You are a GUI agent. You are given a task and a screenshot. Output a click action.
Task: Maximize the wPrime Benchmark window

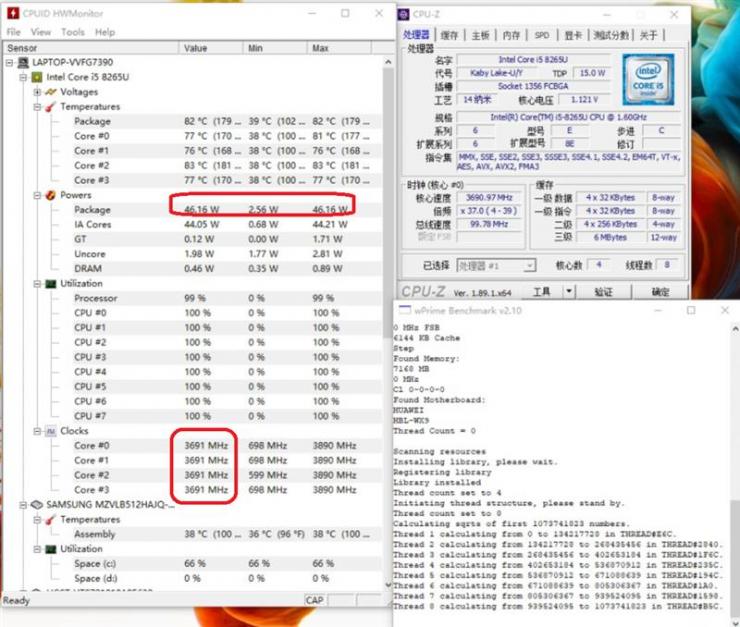691,310
